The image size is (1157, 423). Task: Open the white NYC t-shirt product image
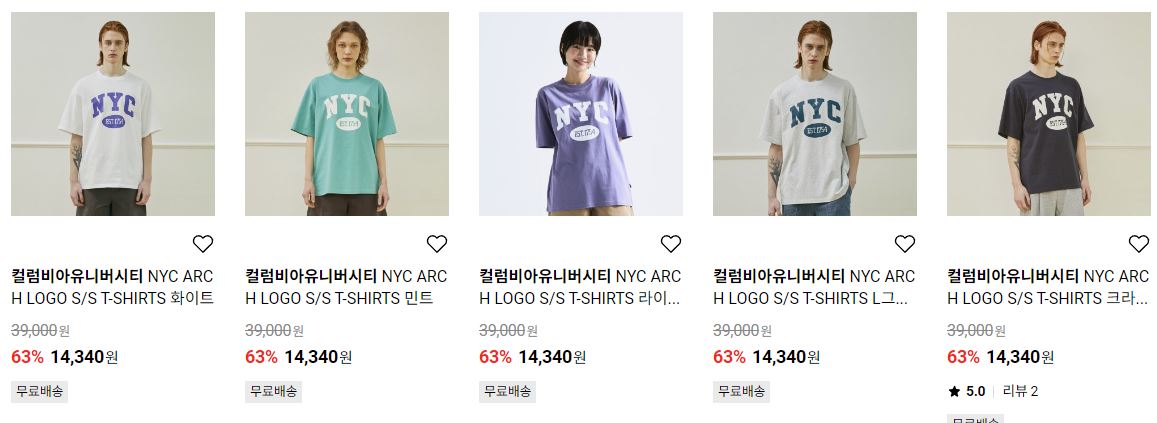pos(113,114)
